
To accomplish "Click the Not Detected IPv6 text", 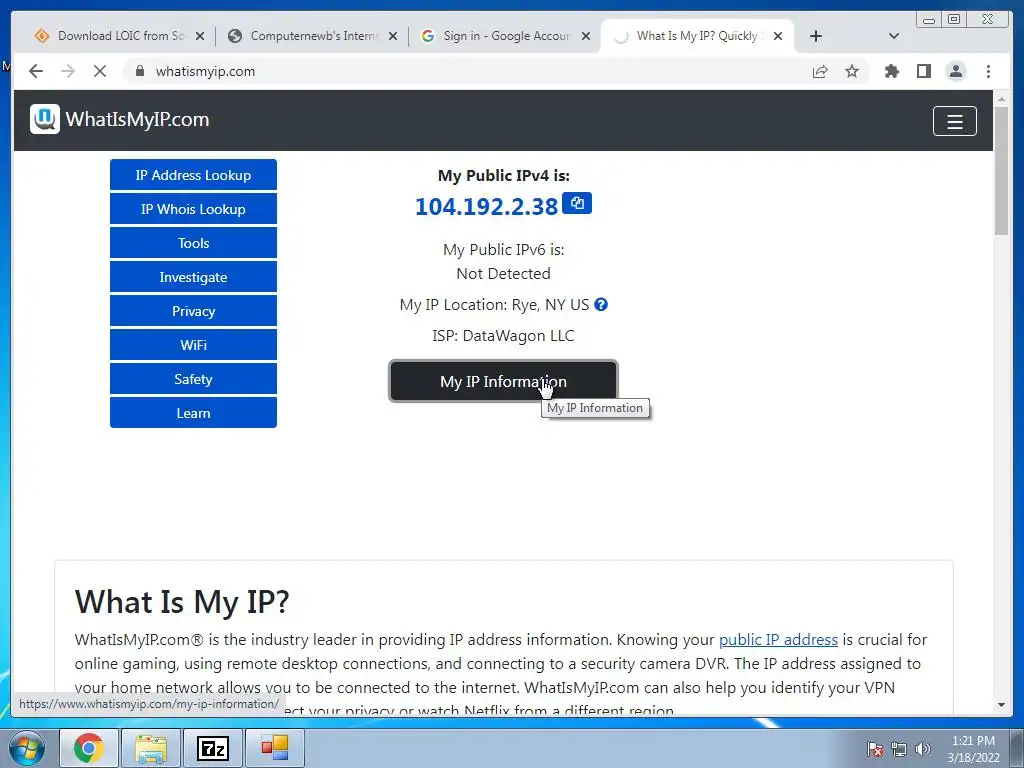I will (503, 274).
